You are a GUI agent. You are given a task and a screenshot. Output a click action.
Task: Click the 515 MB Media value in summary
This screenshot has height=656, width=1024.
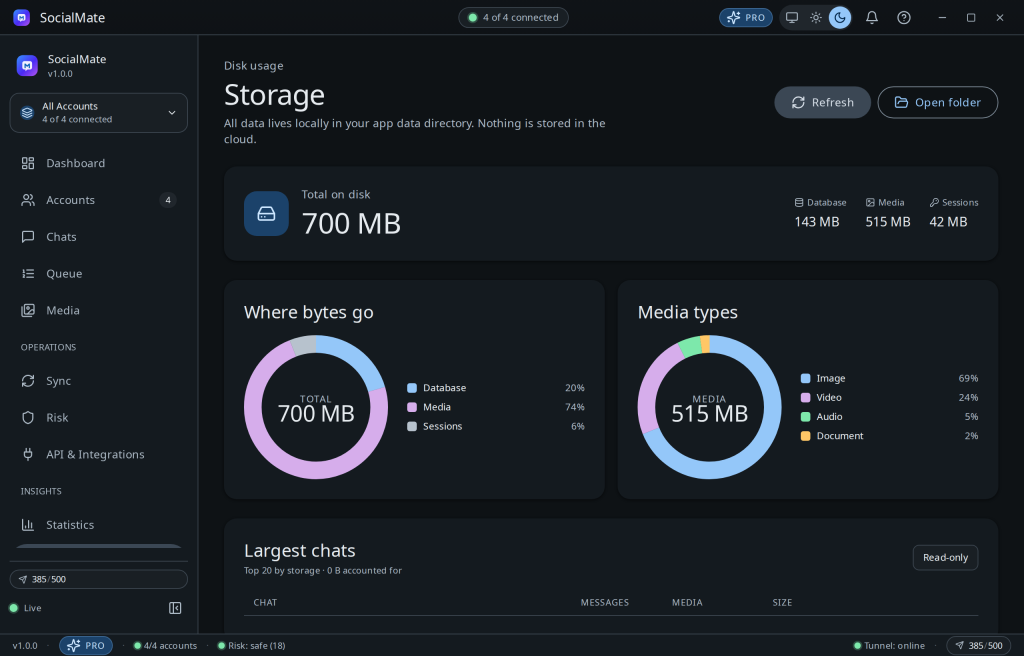[888, 222]
